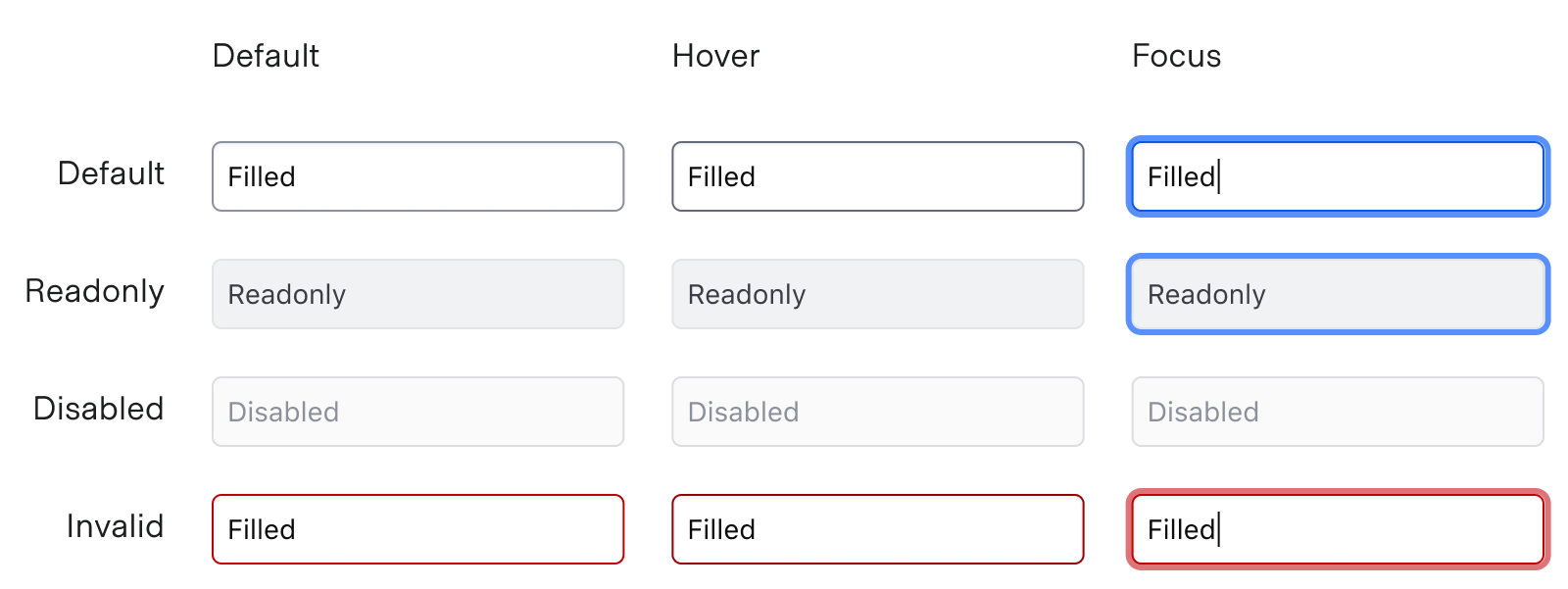
Task: Select the red-ringed Invalid focus input
Action: (1336, 529)
